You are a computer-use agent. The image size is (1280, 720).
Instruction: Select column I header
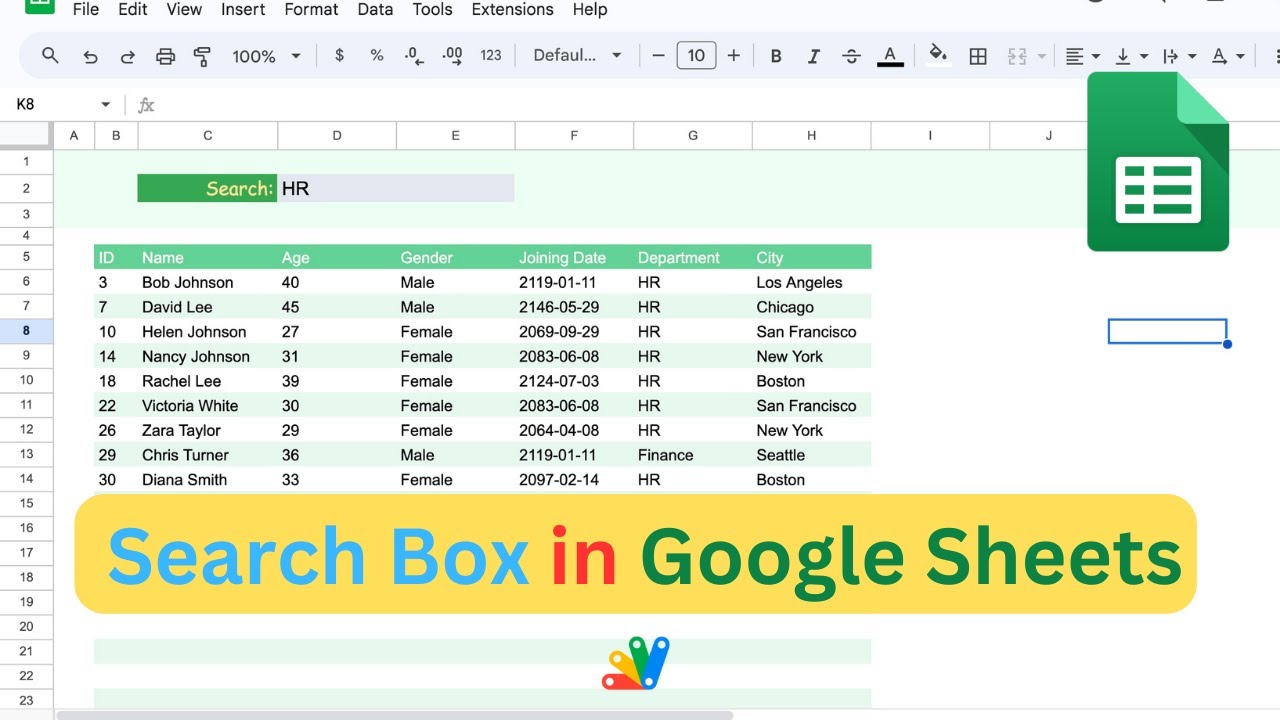930,135
